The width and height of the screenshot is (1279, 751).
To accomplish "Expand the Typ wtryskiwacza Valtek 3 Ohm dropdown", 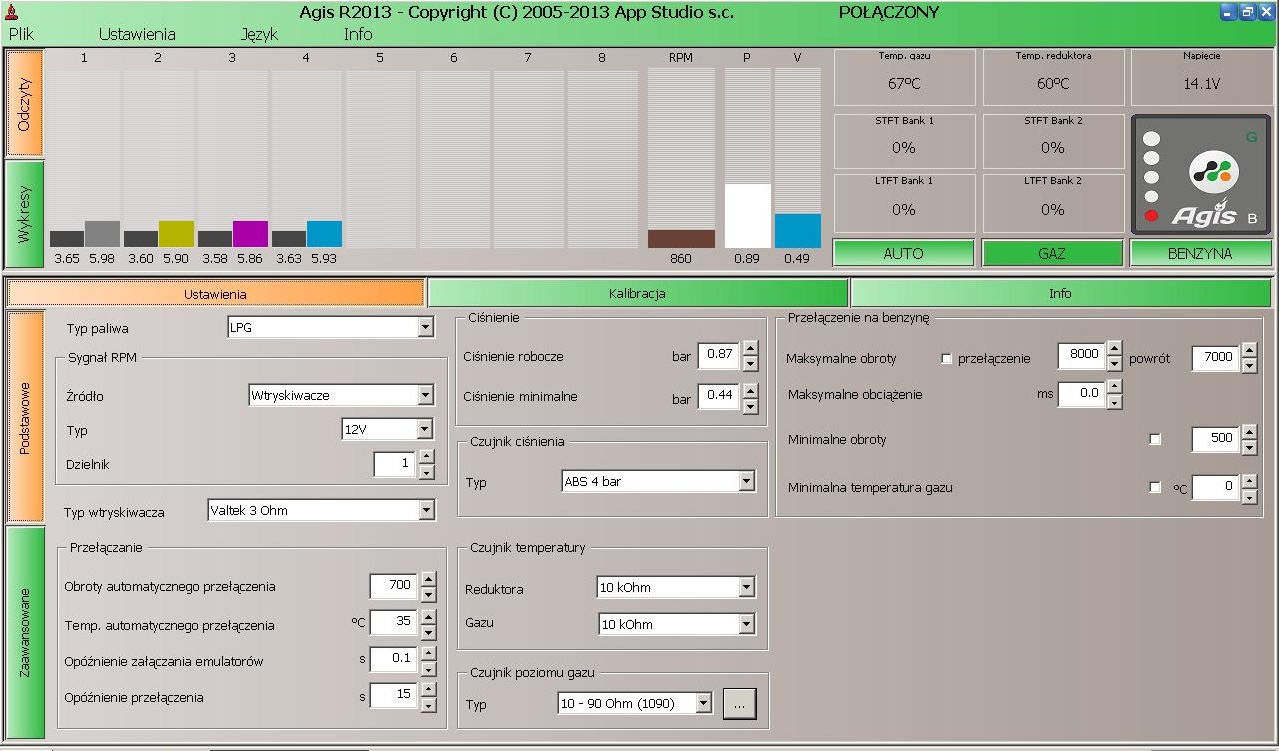I will pos(426,510).
